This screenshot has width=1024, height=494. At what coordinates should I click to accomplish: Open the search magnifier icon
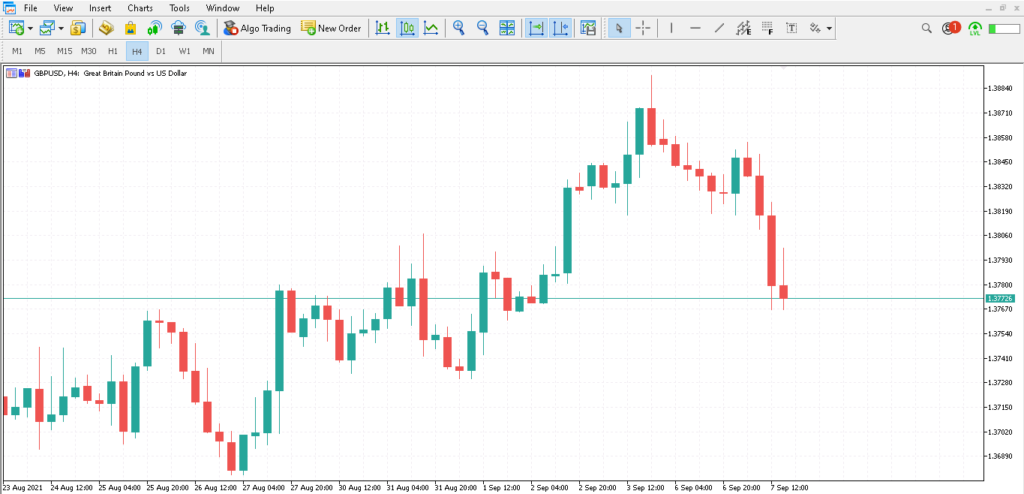[927, 28]
